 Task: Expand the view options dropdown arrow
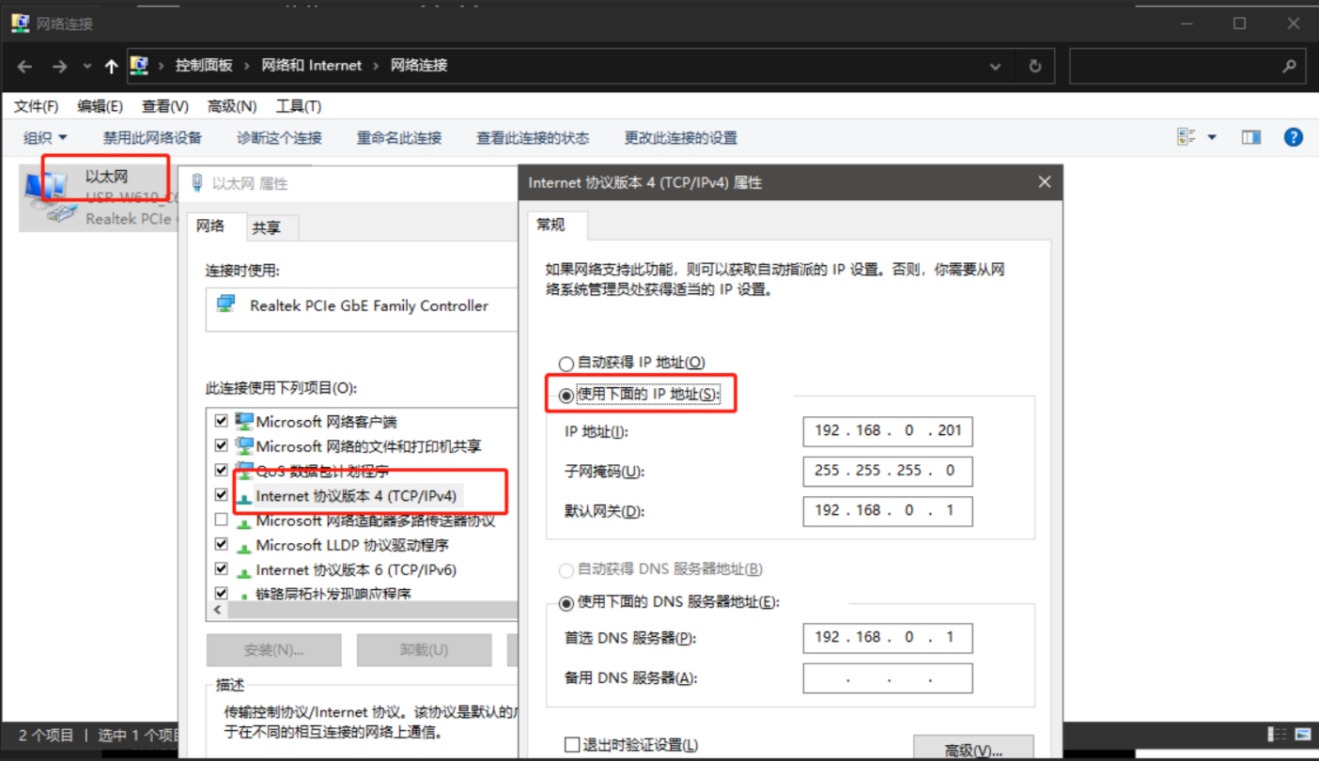1212,138
